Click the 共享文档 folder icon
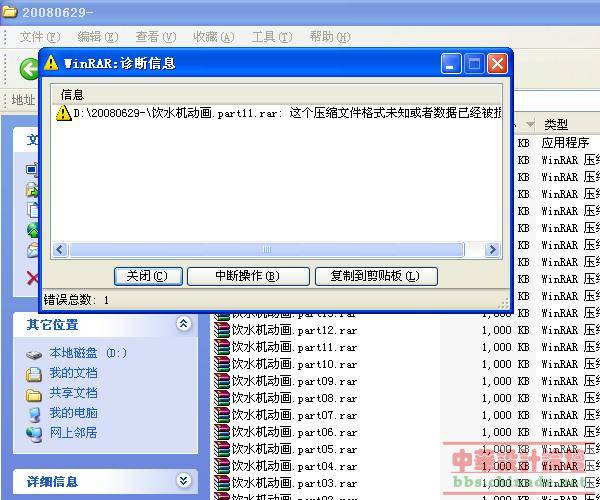This screenshot has height=500, width=600. point(34,394)
